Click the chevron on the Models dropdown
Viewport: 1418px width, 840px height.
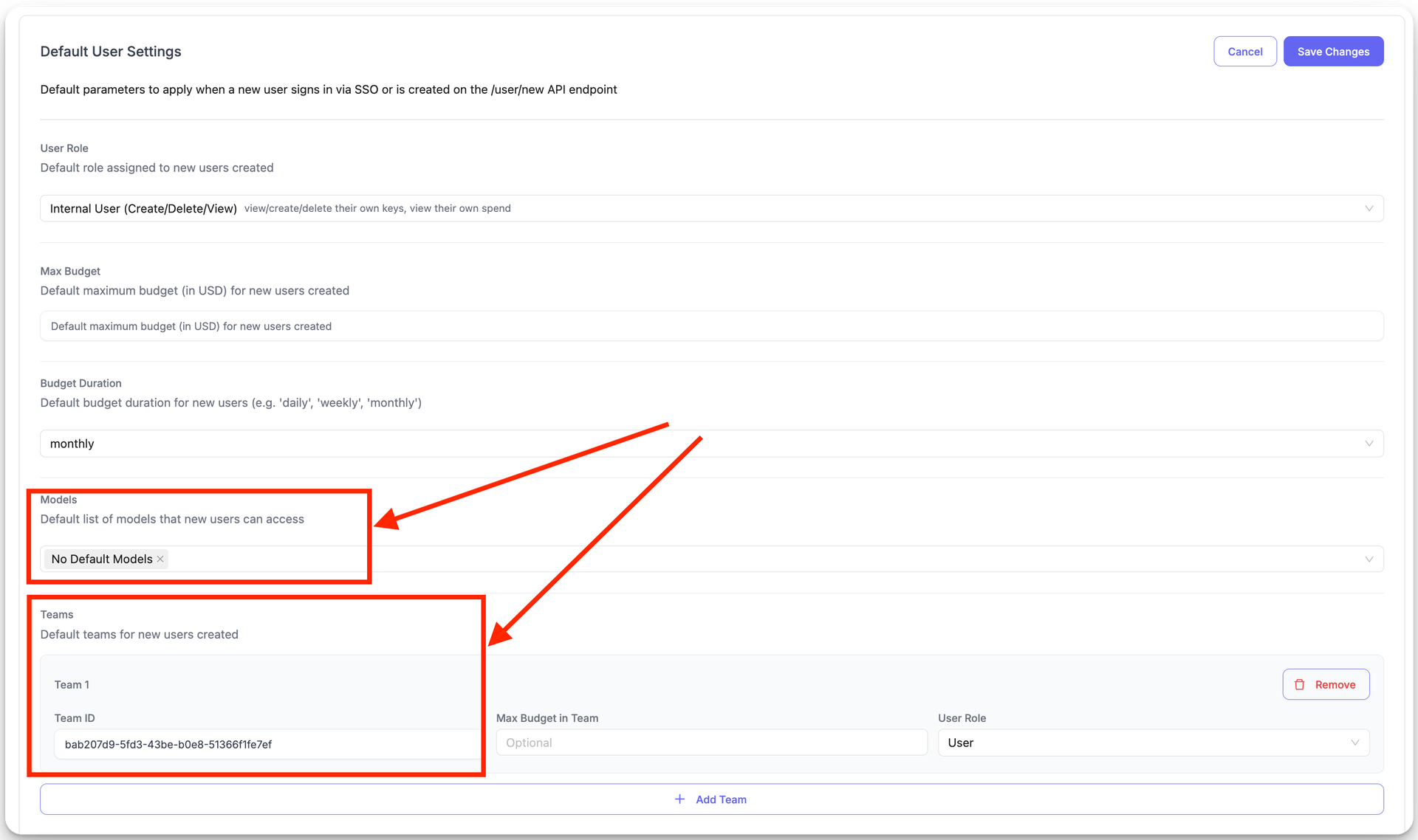[x=1369, y=559]
